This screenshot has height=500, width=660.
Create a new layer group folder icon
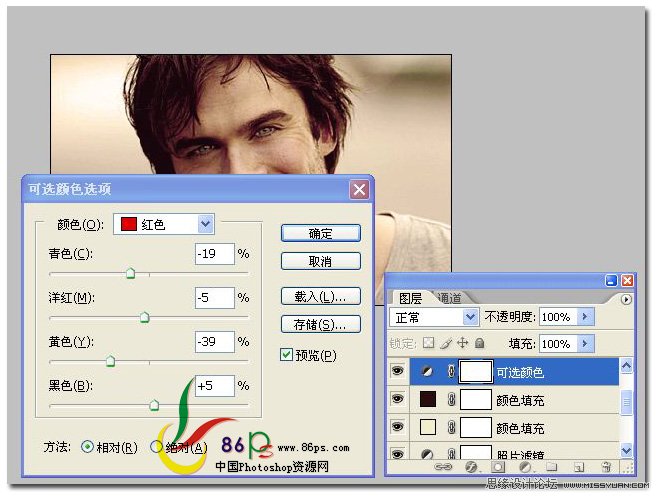pos(551,467)
